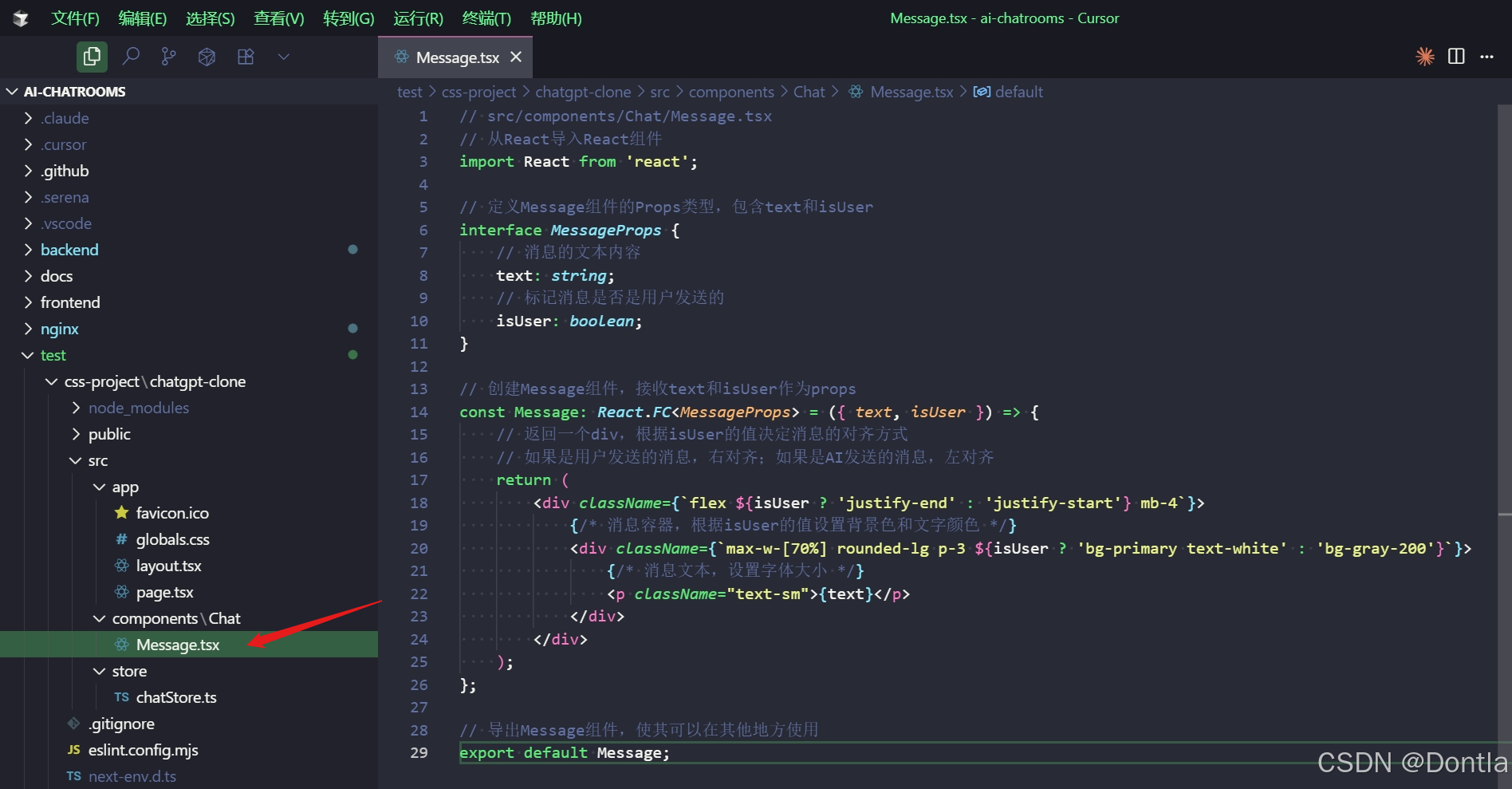Expand the docs folder
The height and width of the screenshot is (789, 1512).
(189, 276)
